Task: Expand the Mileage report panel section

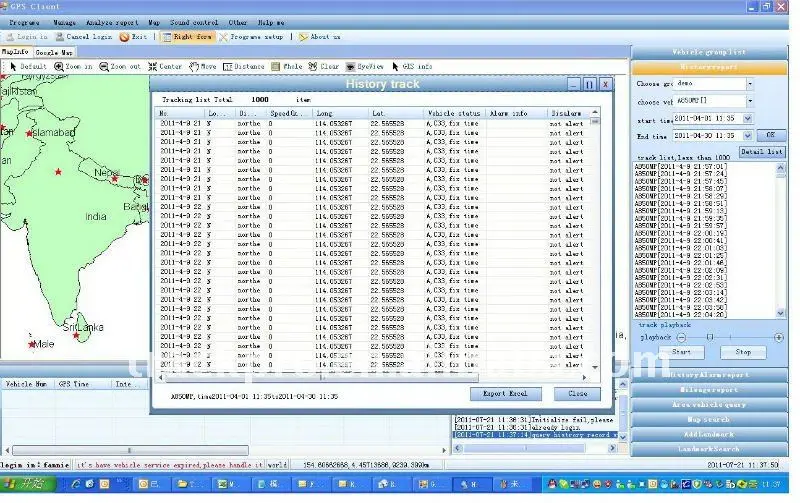Action: click(x=709, y=389)
